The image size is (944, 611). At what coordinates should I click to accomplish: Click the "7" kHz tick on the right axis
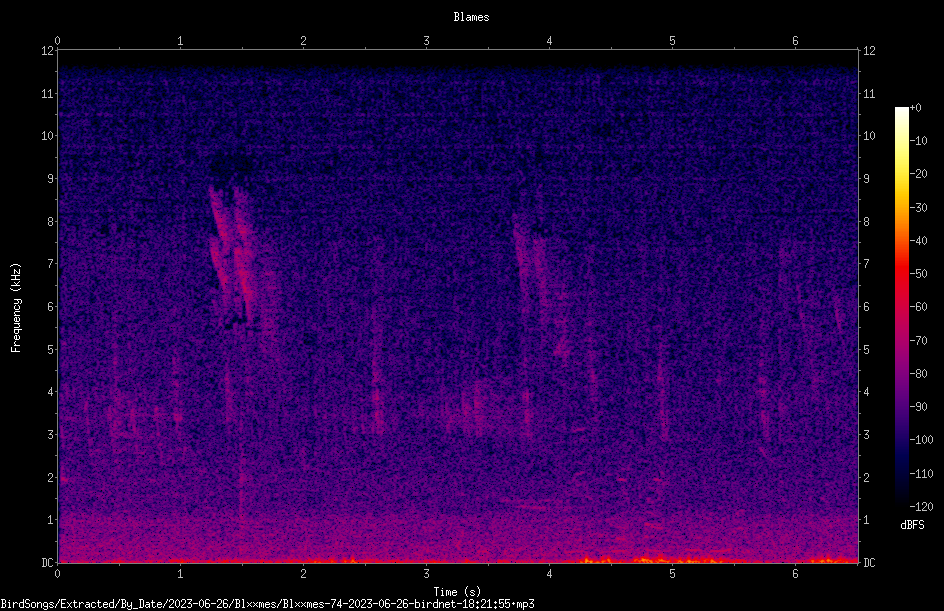pos(866,264)
